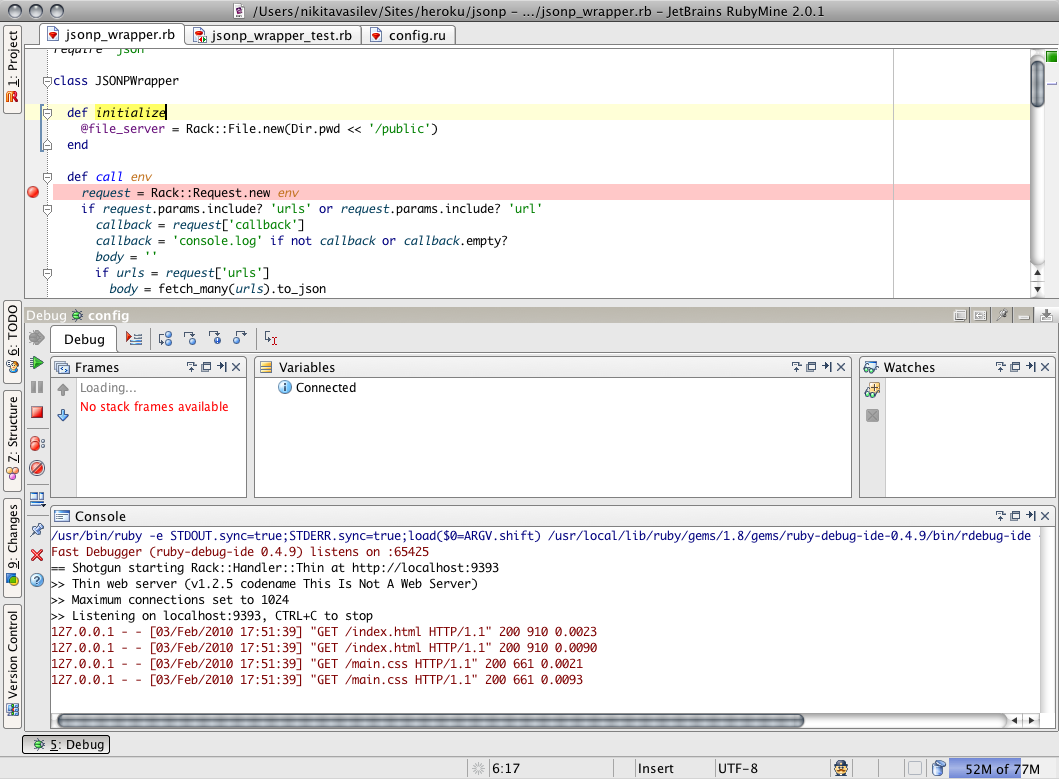Collapse the initialize method fold marker
The width and height of the screenshot is (1059, 779).
pos(47,113)
